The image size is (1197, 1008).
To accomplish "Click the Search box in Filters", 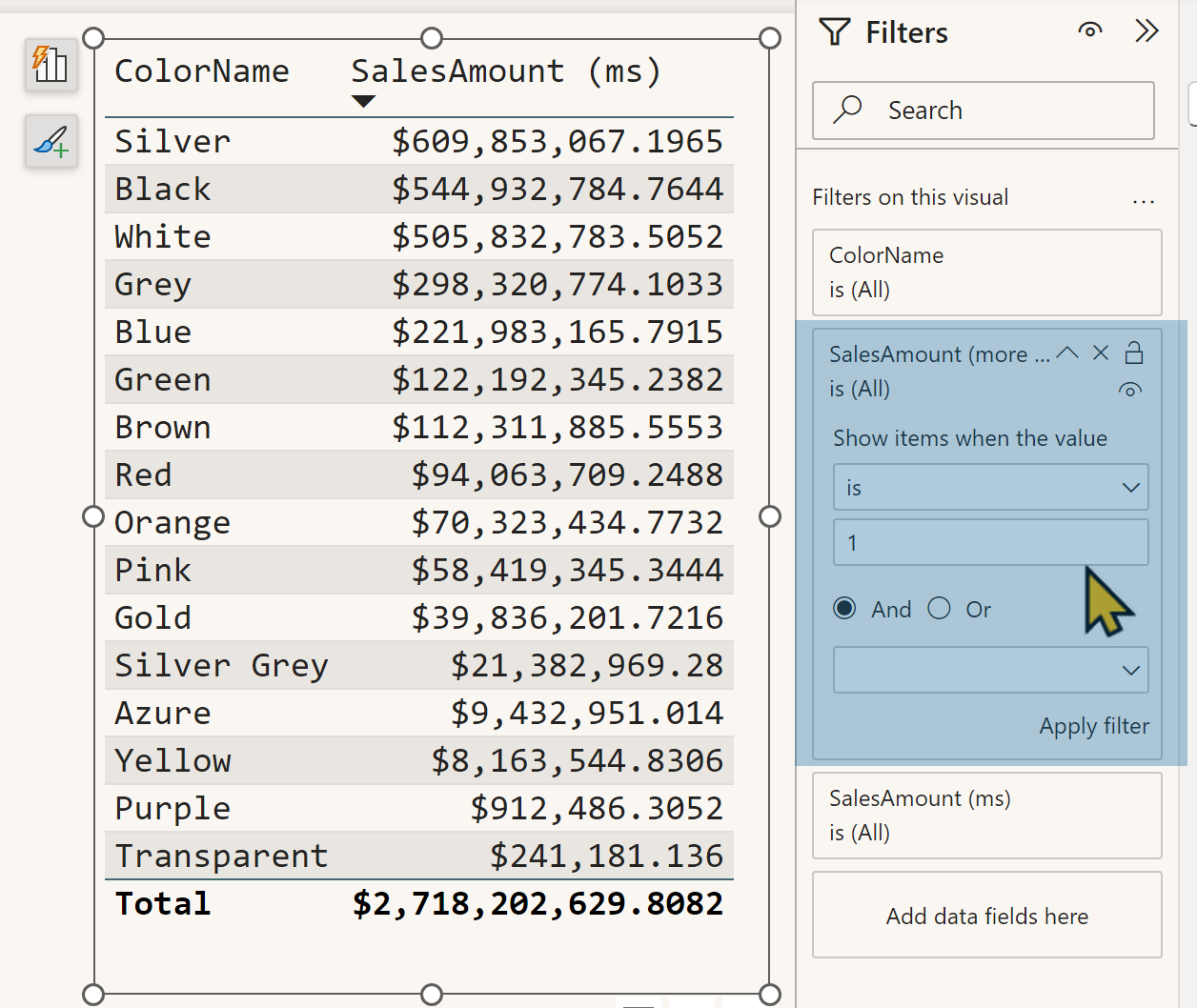I will pyautogui.click(x=984, y=111).
